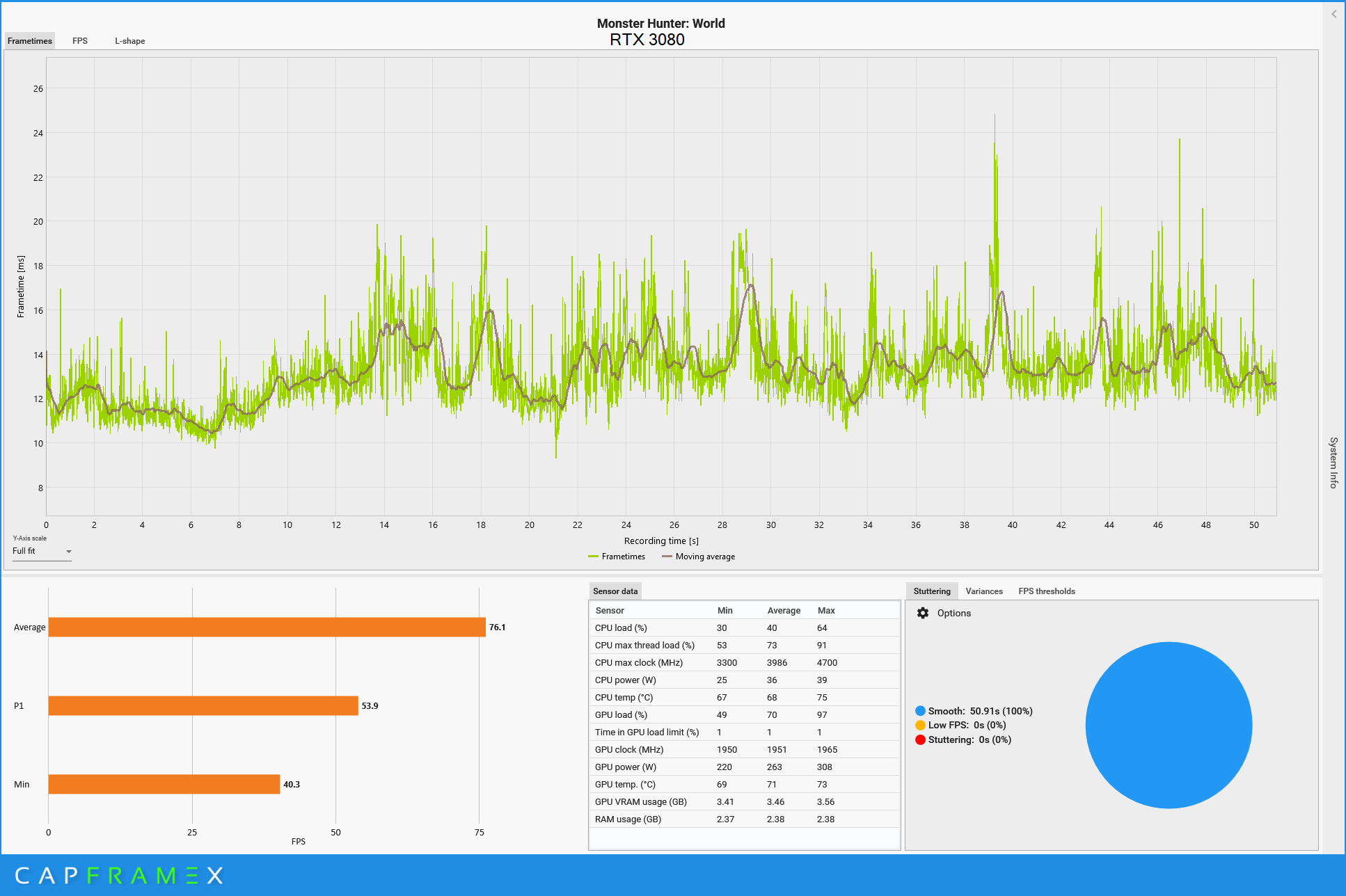Switch to the FPS tab

(x=80, y=41)
